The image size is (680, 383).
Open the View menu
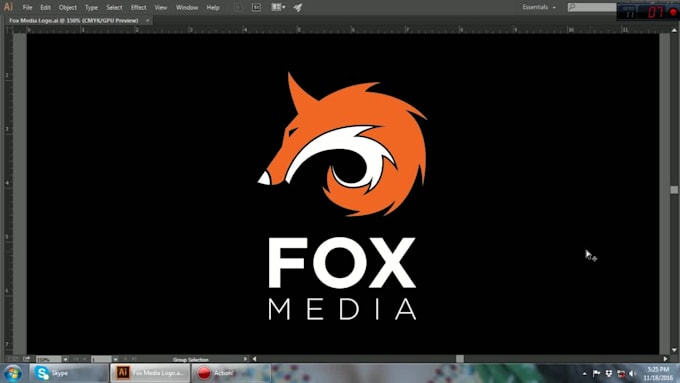[160, 7]
